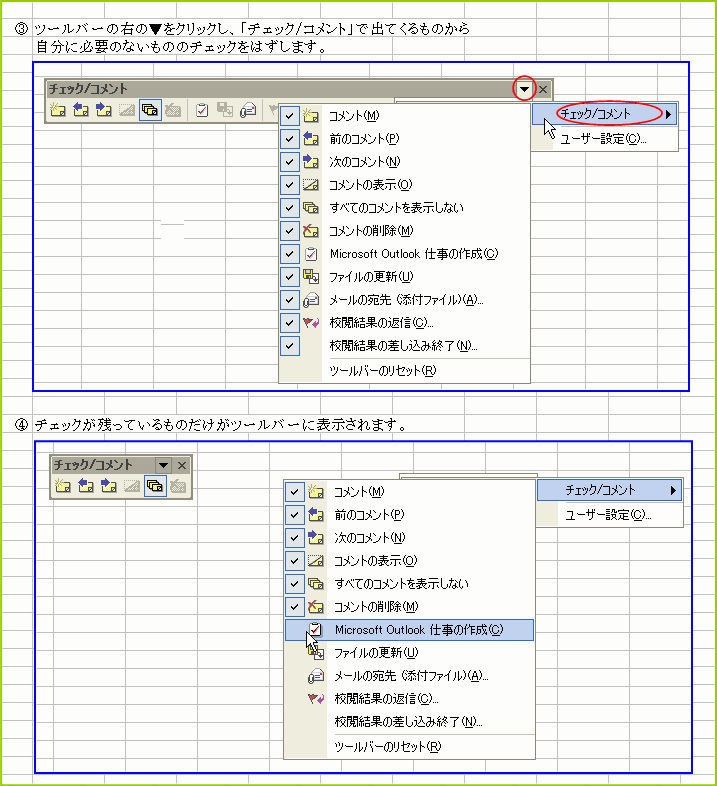The width and height of the screenshot is (717, 786).
Task: Open ユーザー設定(C)... in step ④ panel
Action: click(610, 515)
